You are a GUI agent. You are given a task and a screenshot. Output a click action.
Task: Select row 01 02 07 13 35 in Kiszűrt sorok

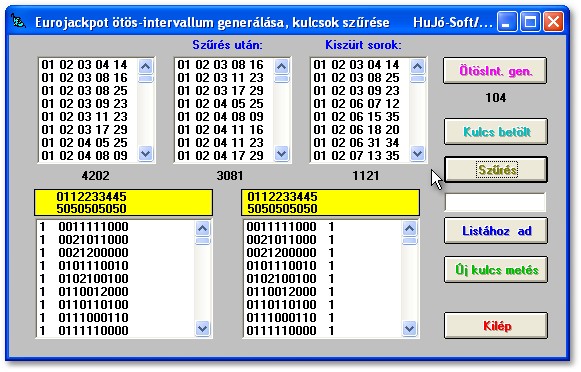click(x=359, y=156)
